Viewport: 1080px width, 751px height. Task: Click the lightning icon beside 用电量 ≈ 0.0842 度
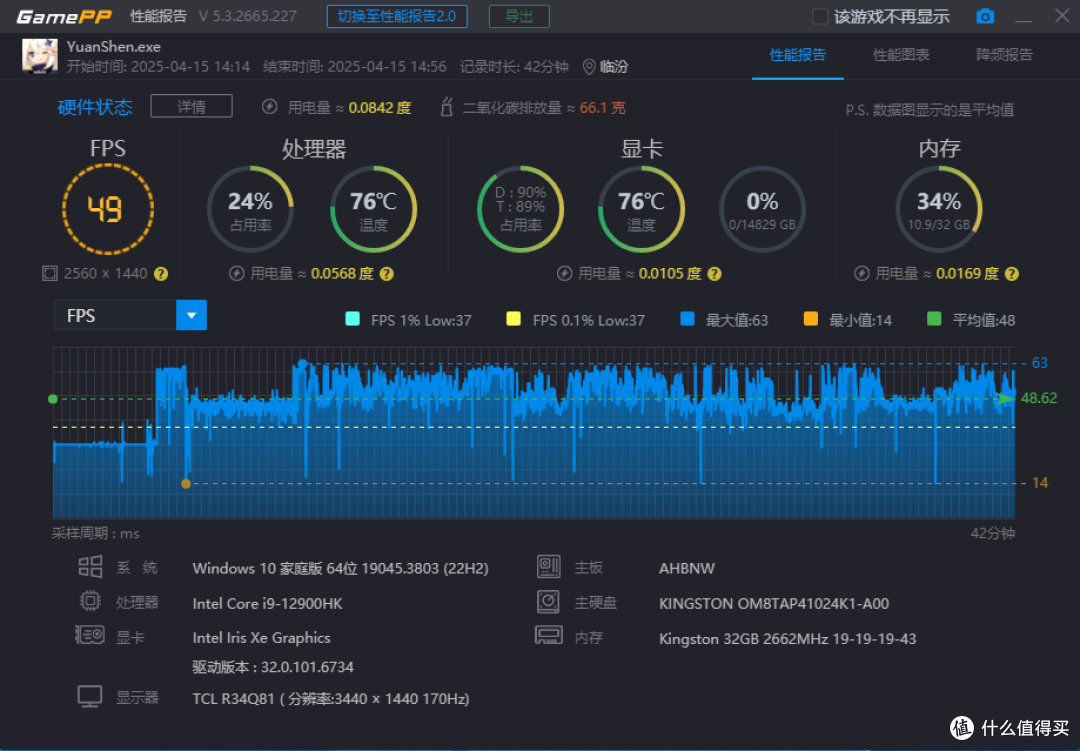269,107
